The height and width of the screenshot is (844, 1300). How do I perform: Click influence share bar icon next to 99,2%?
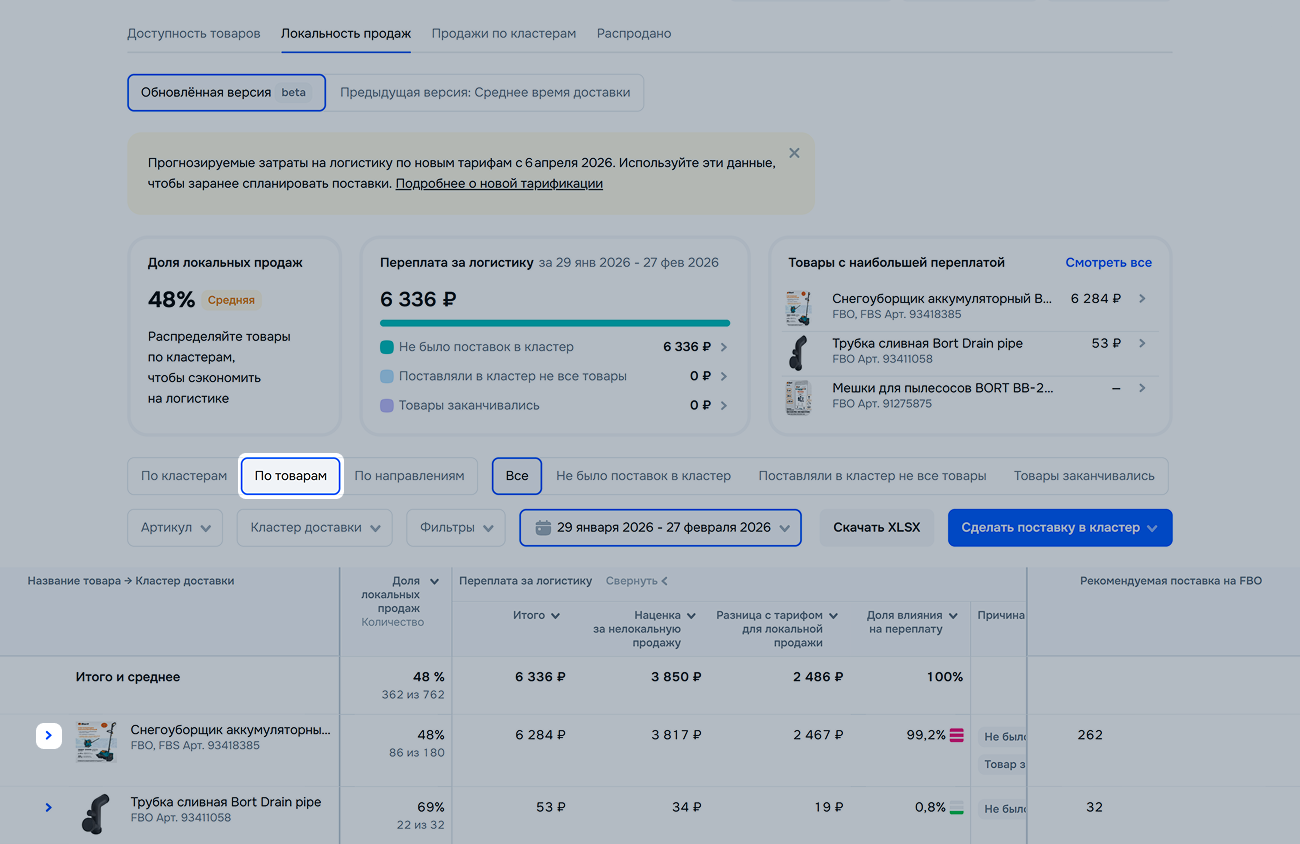[957, 735]
